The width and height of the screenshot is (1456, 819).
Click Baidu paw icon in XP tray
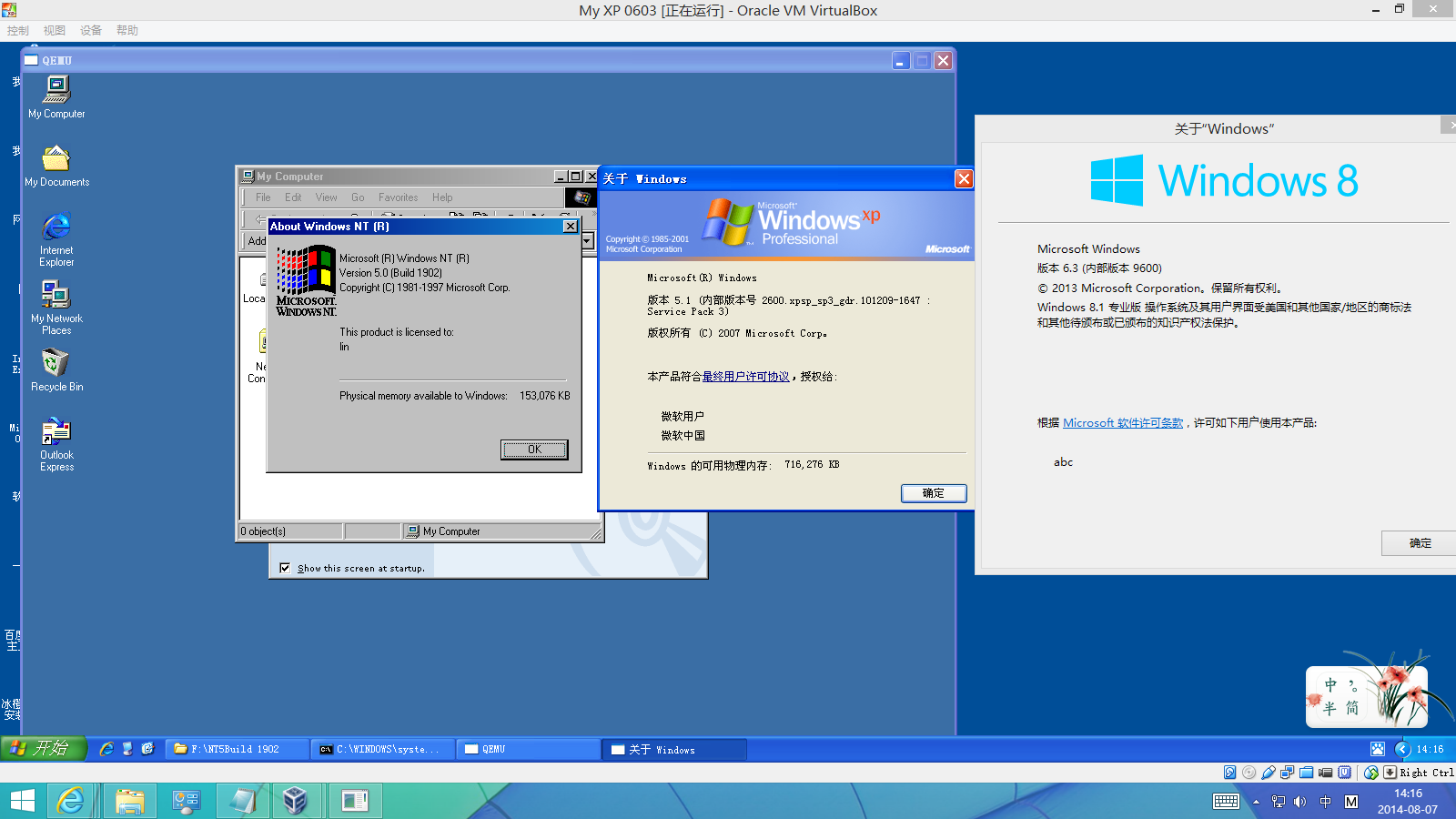click(x=1378, y=749)
